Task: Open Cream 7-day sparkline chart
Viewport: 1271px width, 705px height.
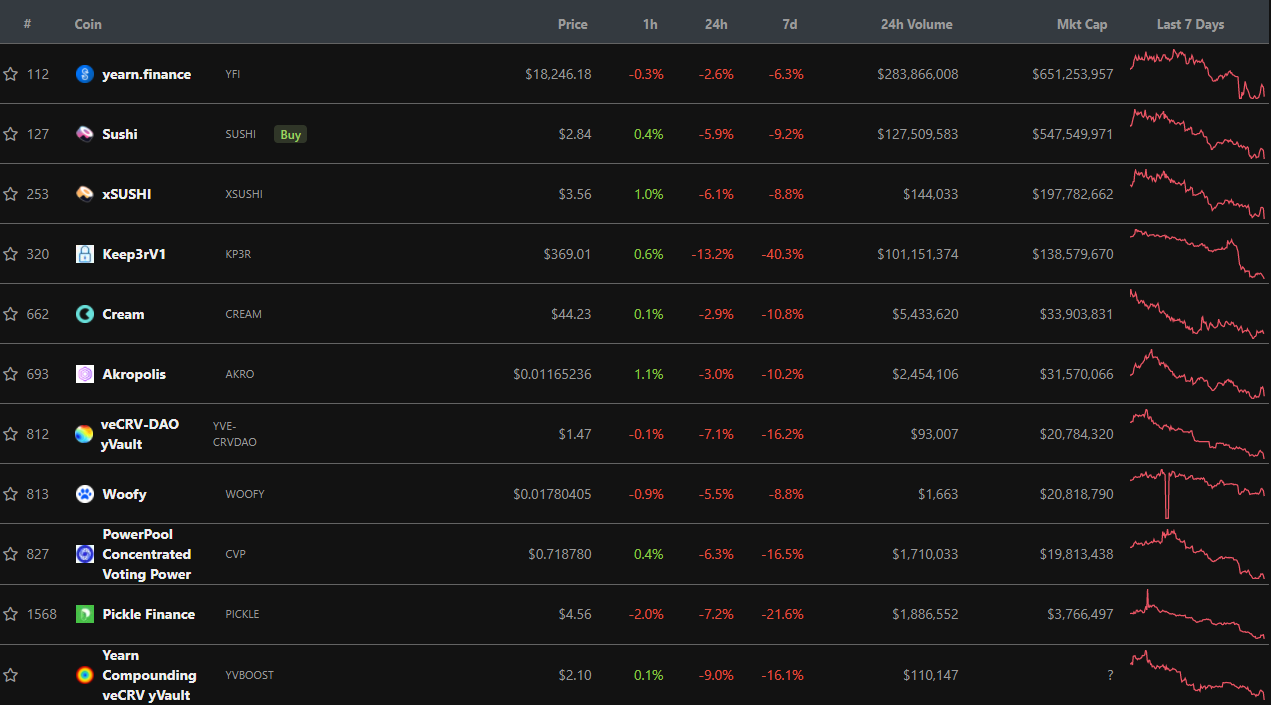Action: coord(1197,314)
